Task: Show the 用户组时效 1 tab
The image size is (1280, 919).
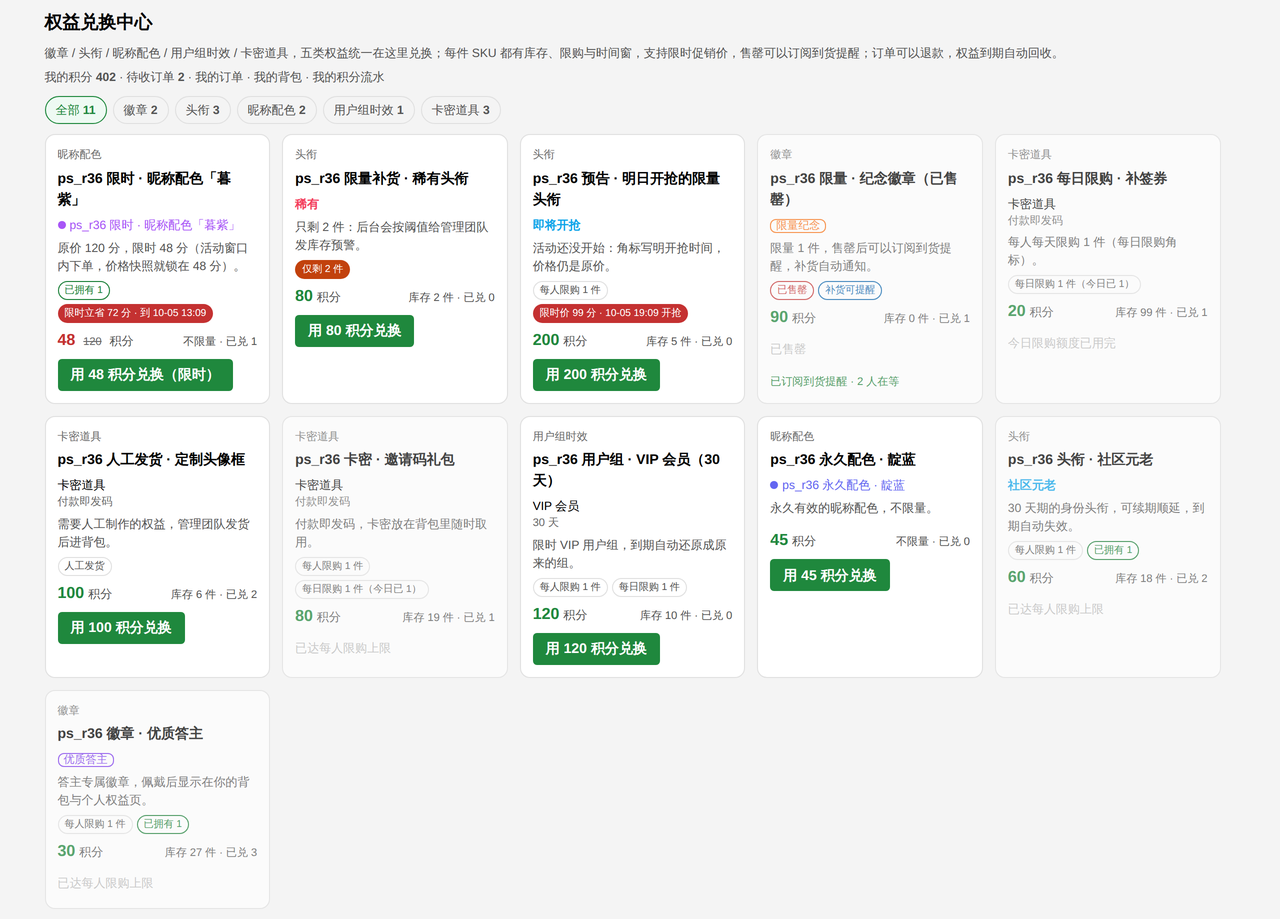Action: [369, 110]
